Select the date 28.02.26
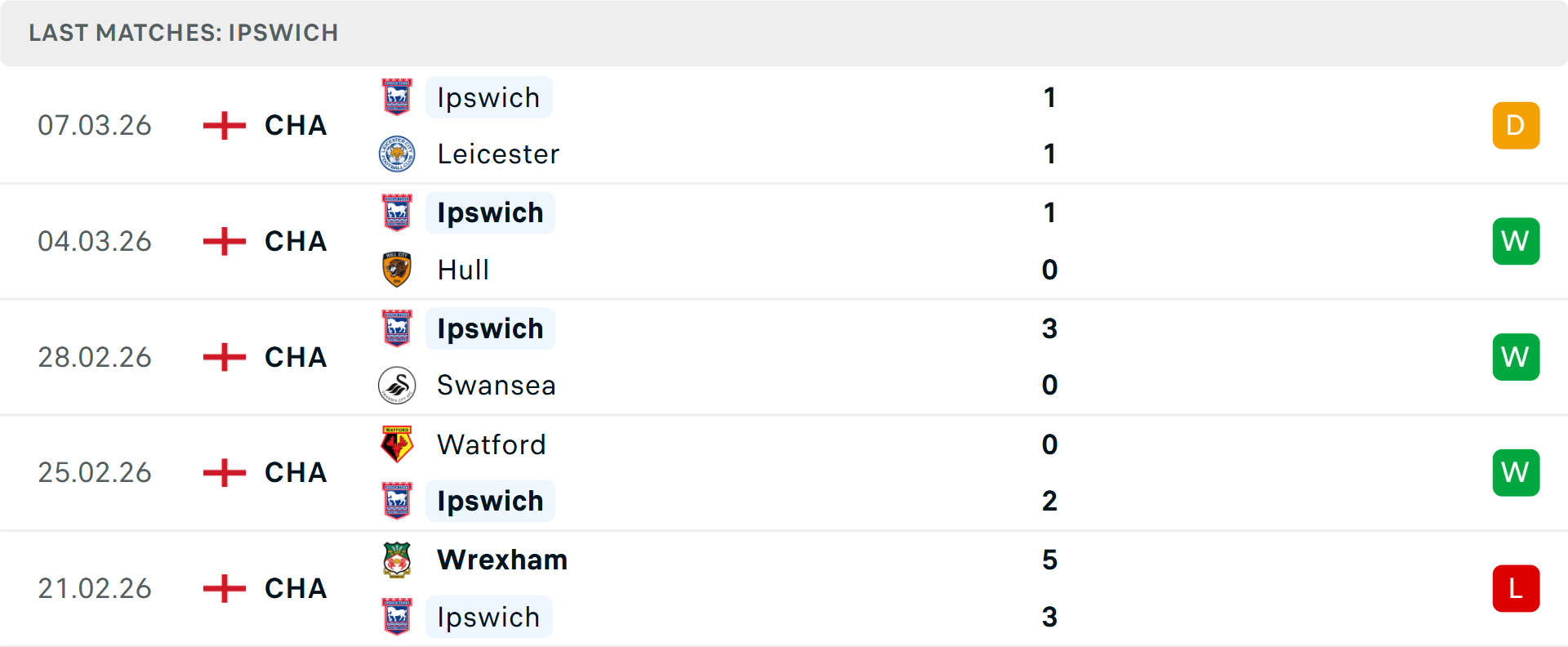The height and width of the screenshot is (647, 1568). click(x=94, y=357)
